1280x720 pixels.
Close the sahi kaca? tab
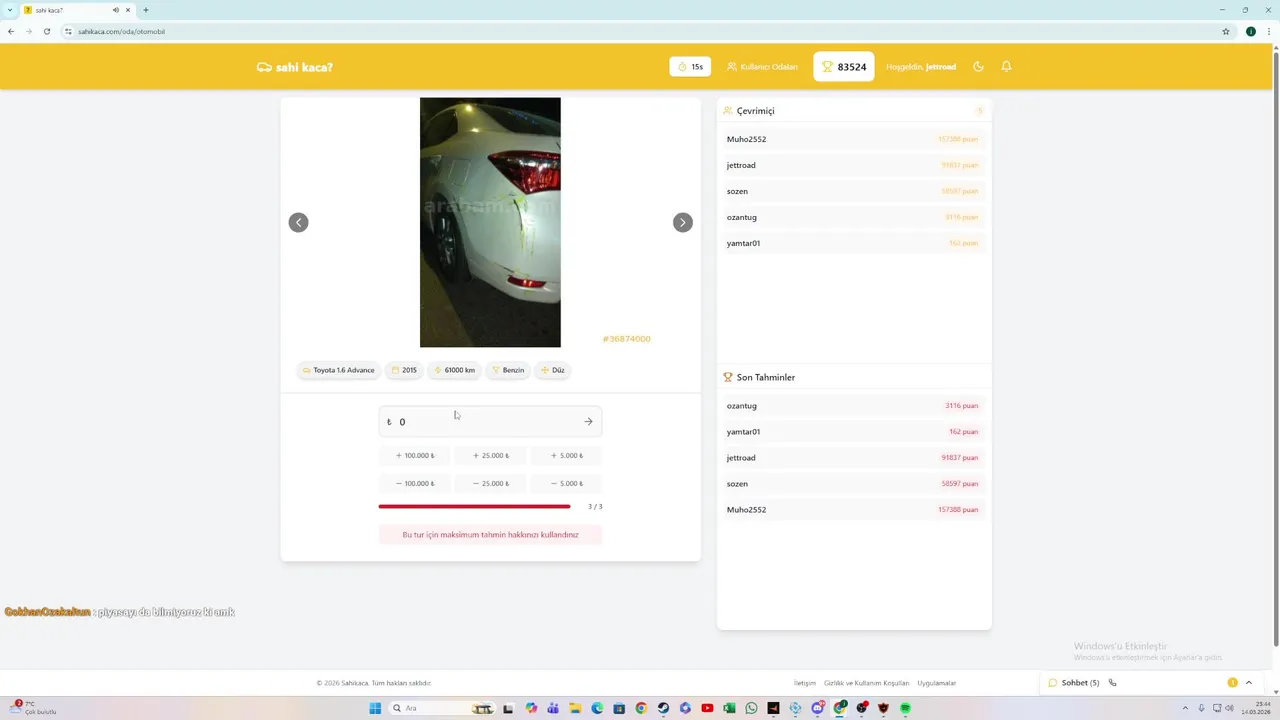click(x=128, y=10)
